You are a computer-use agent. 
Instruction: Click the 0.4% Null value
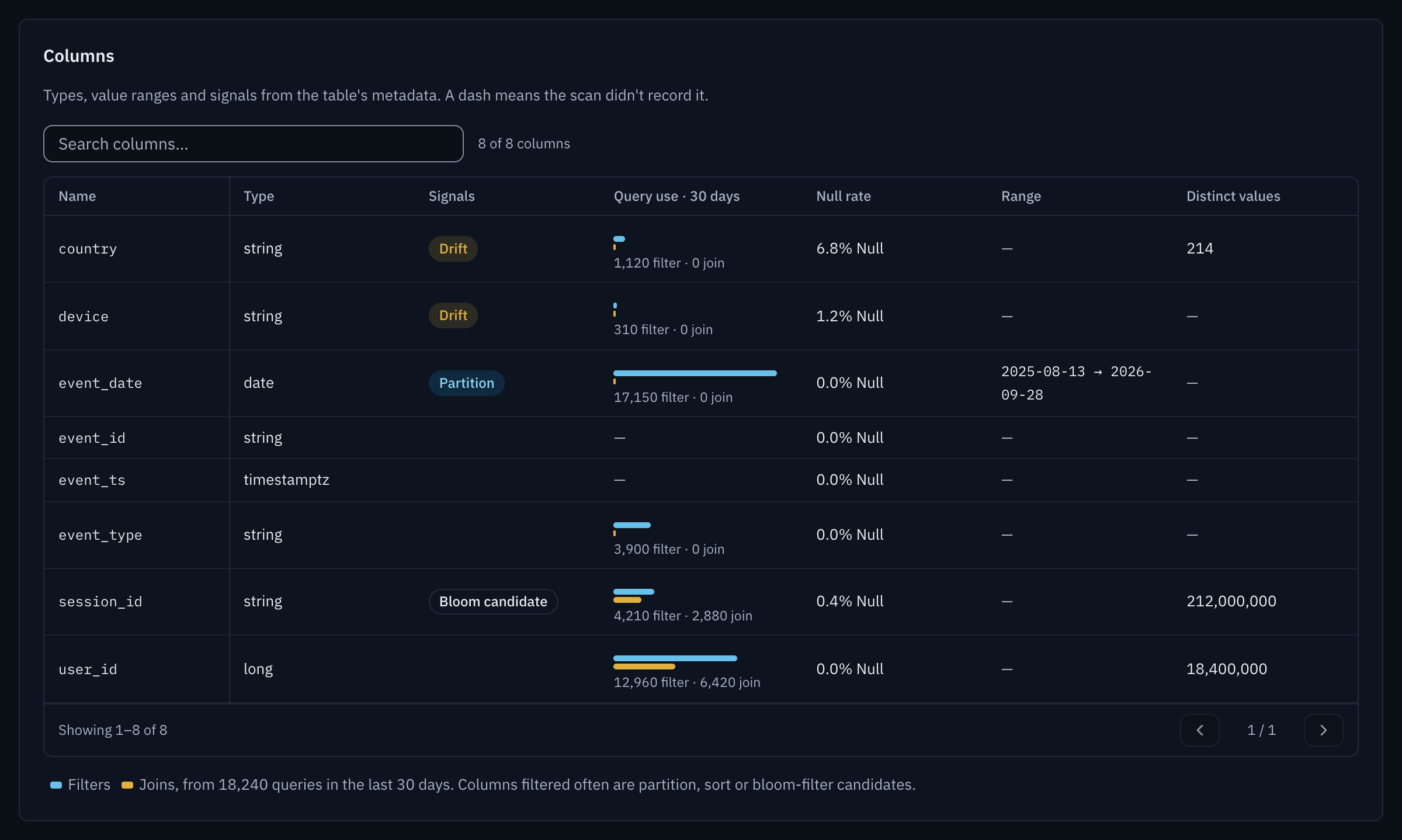[x=850, y=602]
